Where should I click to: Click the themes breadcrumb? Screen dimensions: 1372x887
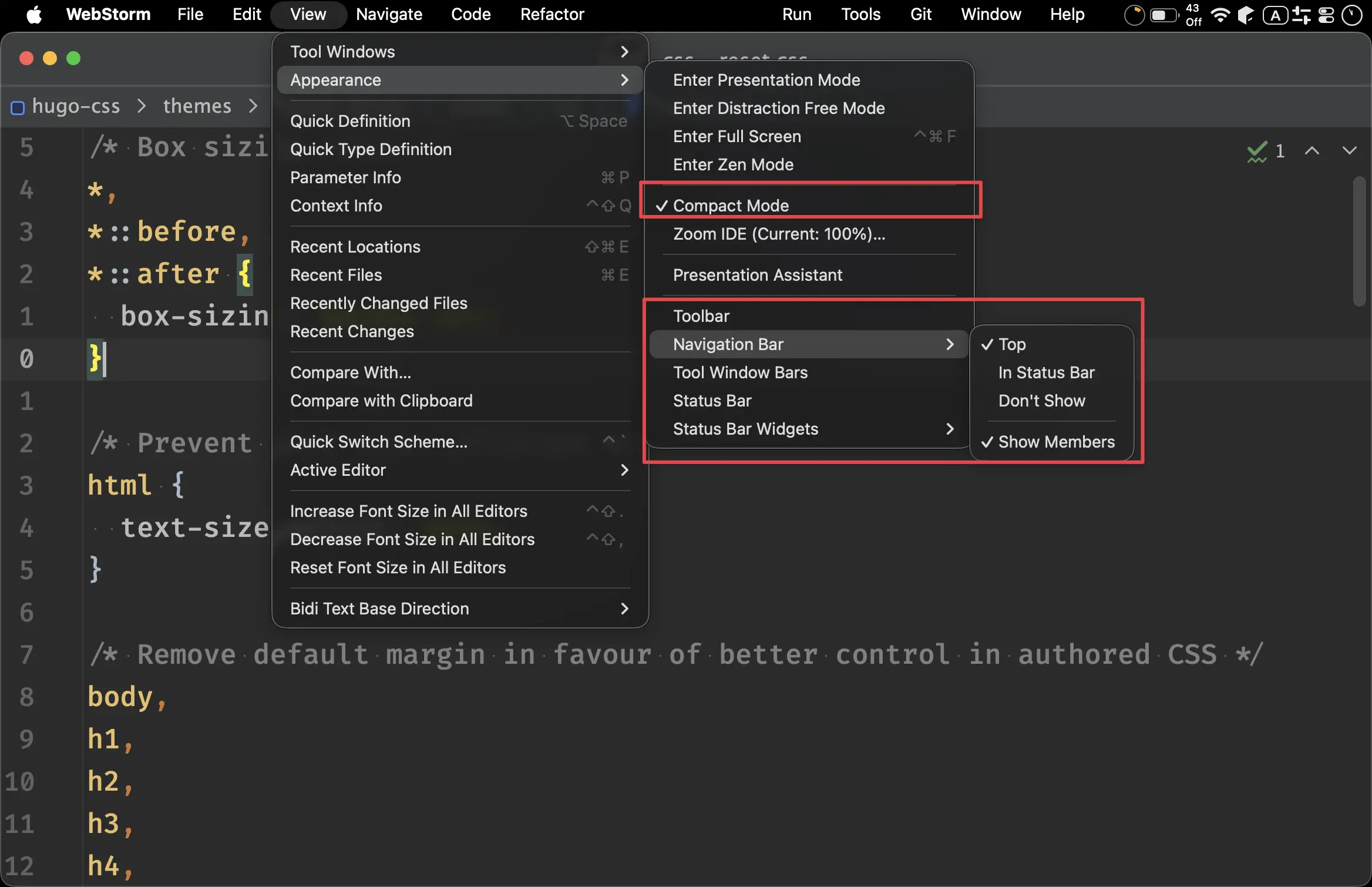pyautogui.click(x=197, y=106)
